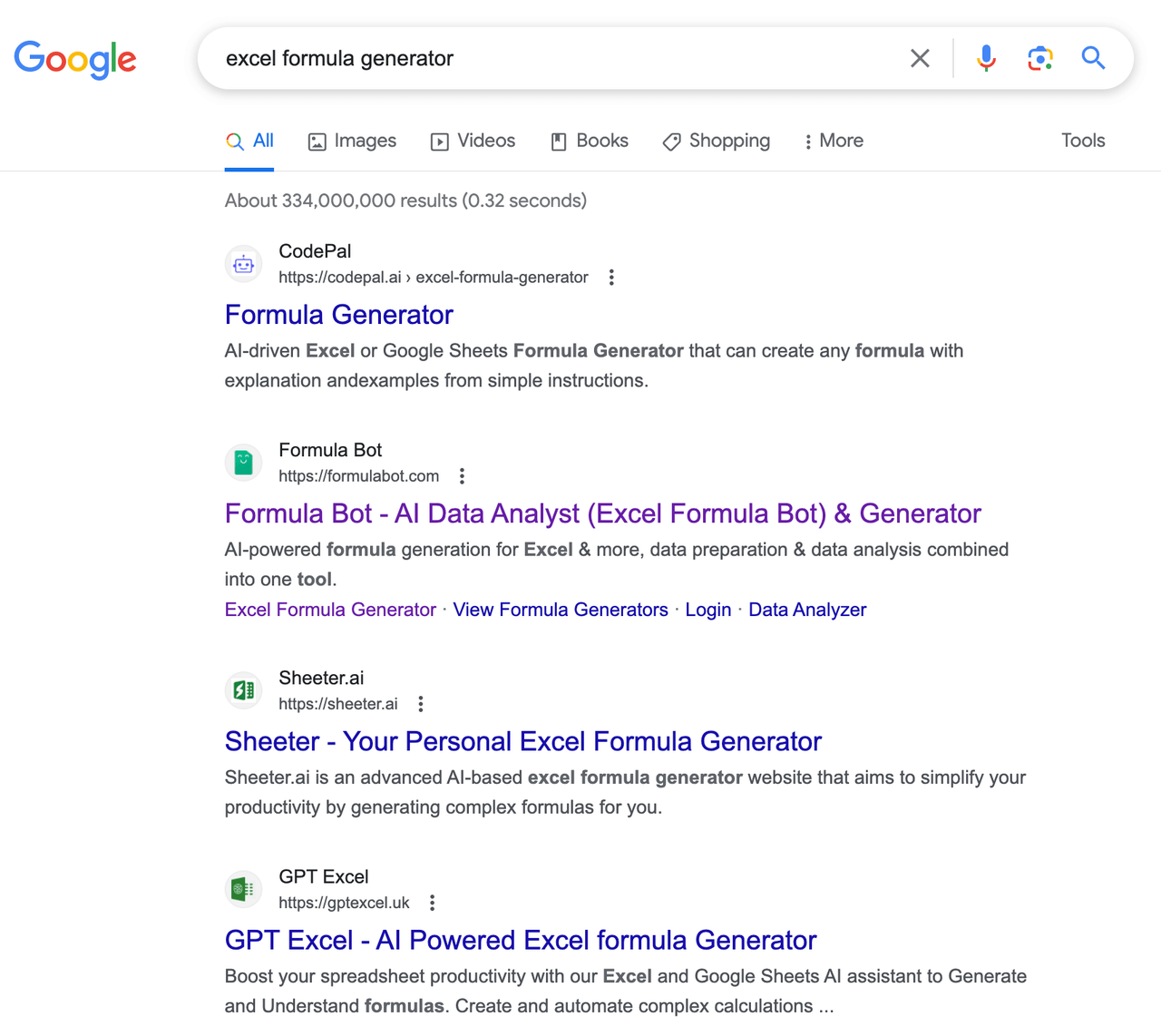Open the Formula Generator CodePal result
The width and height of the screenshot is (1161, 1036).
339,315
